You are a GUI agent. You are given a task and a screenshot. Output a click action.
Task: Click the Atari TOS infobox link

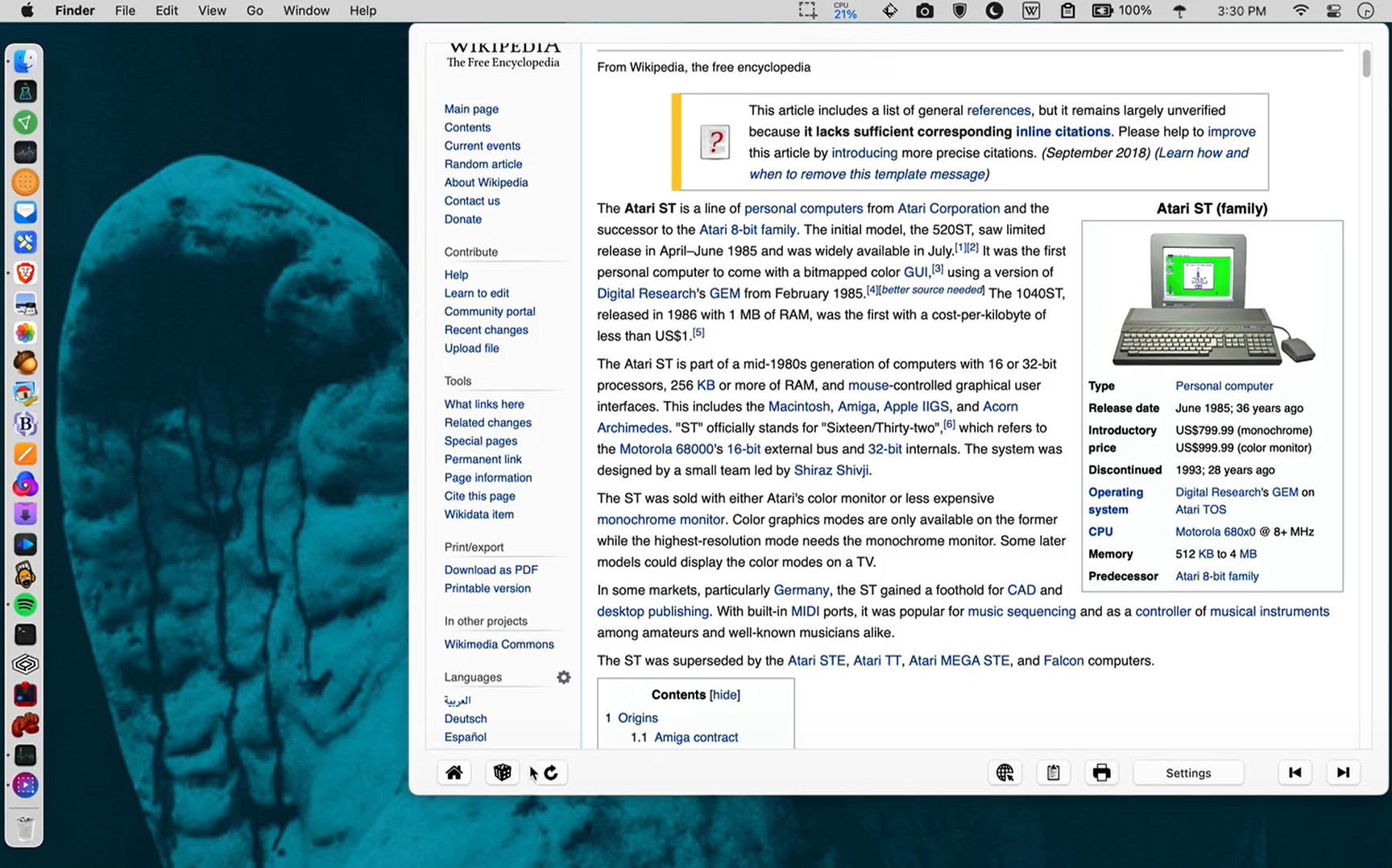point(1201,510)
